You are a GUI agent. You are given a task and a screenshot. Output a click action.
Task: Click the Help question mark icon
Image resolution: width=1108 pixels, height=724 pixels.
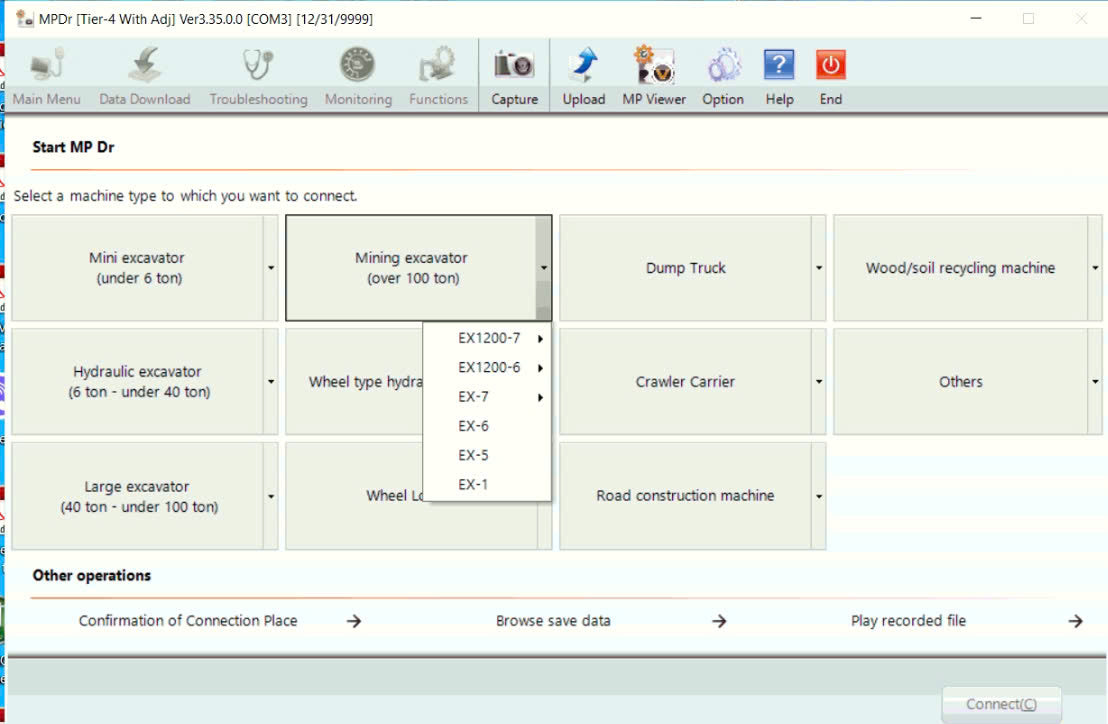(x=779, y=66)
